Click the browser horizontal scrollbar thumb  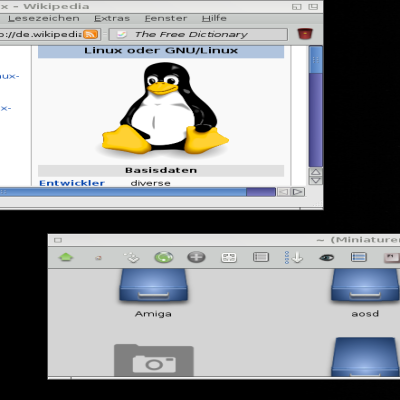tap(123, 192)
